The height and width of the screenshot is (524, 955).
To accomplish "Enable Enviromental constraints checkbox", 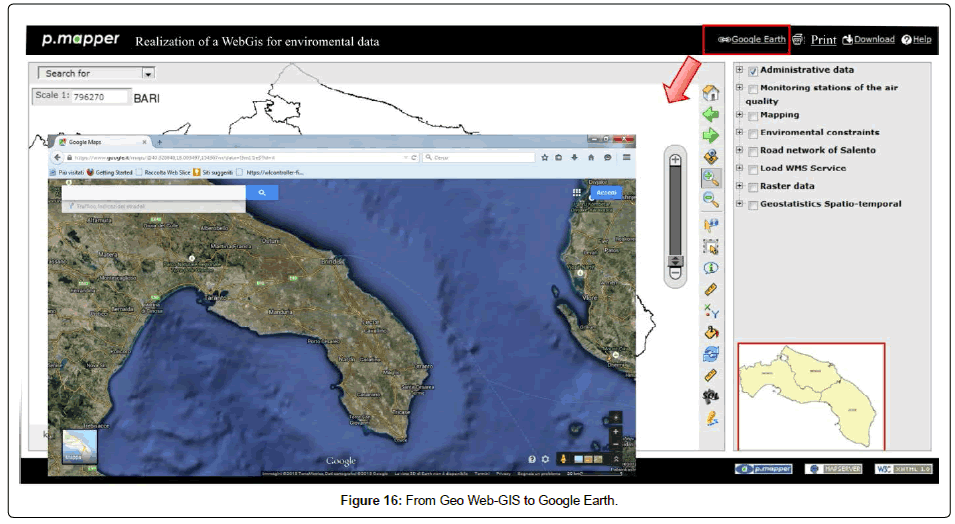I will [753, 133].
